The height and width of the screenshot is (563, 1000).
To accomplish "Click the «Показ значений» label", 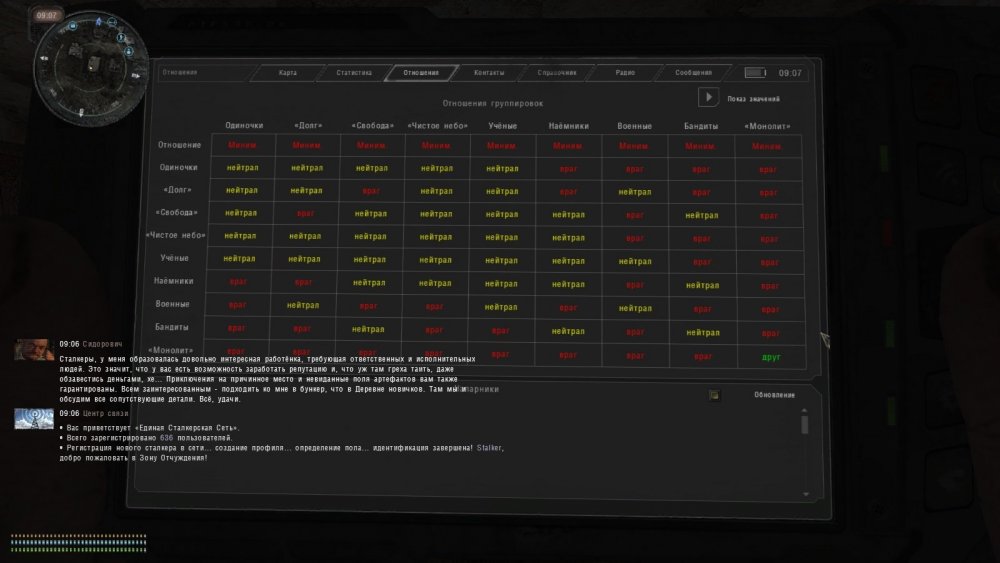I will coord(753,99).
